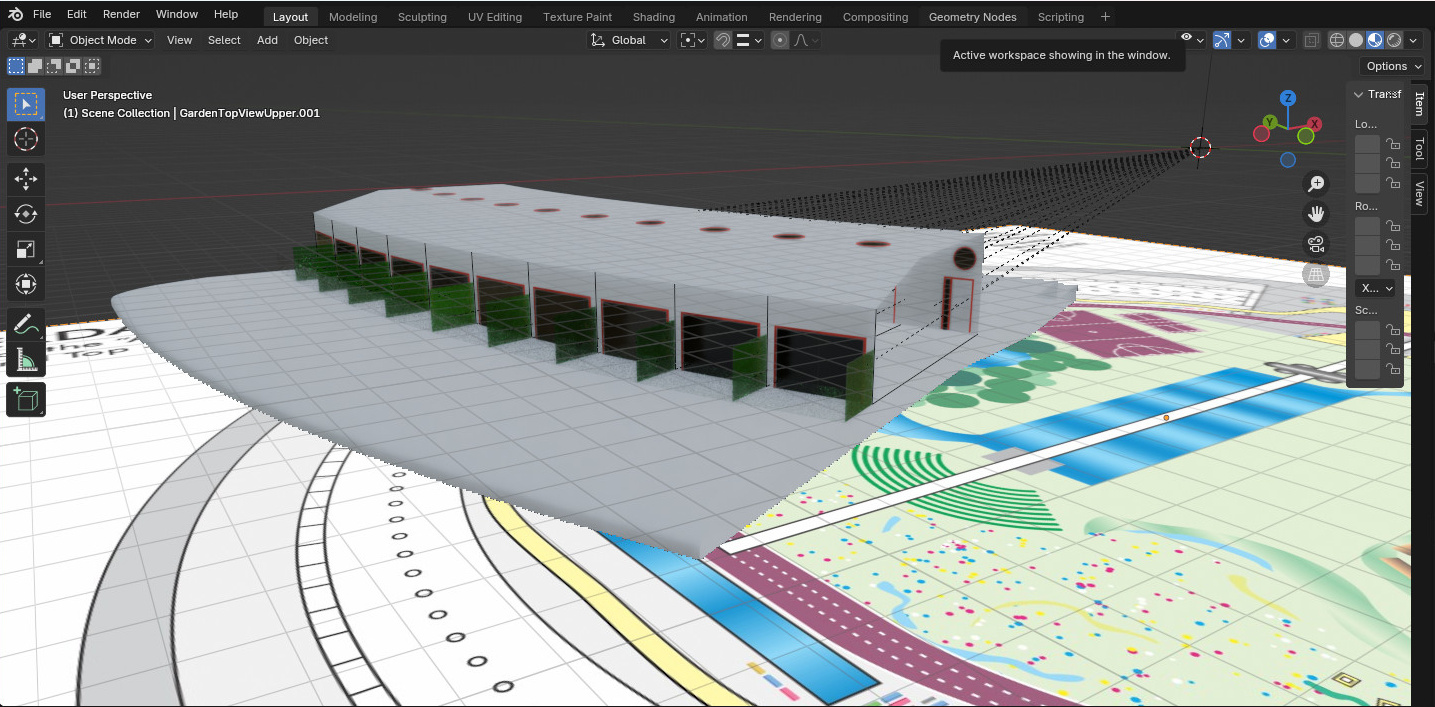Choose the Annotate pencil tool
The image size is (1435, 707).
(26, 325)
